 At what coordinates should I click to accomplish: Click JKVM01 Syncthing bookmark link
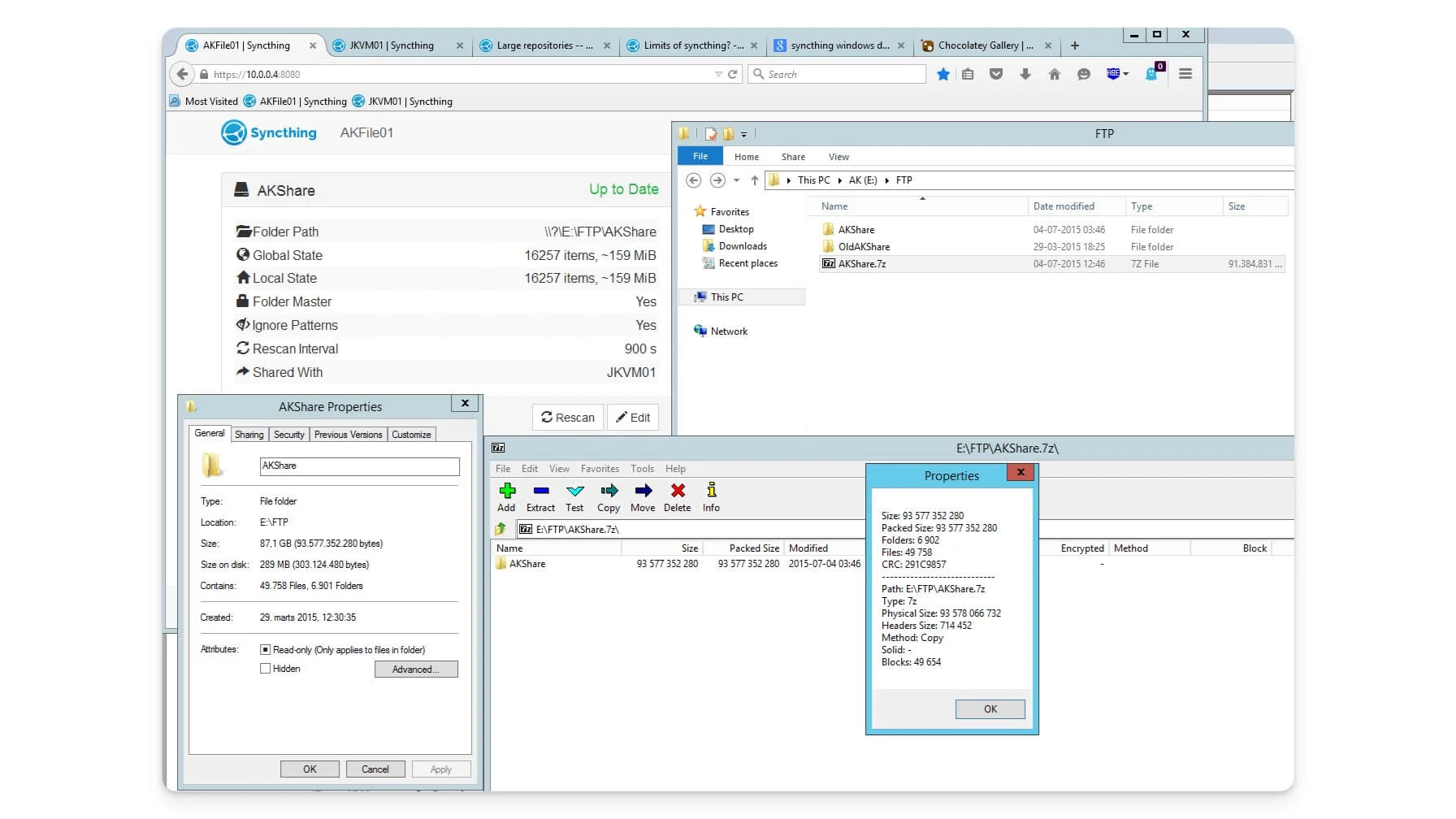[402, 102]
